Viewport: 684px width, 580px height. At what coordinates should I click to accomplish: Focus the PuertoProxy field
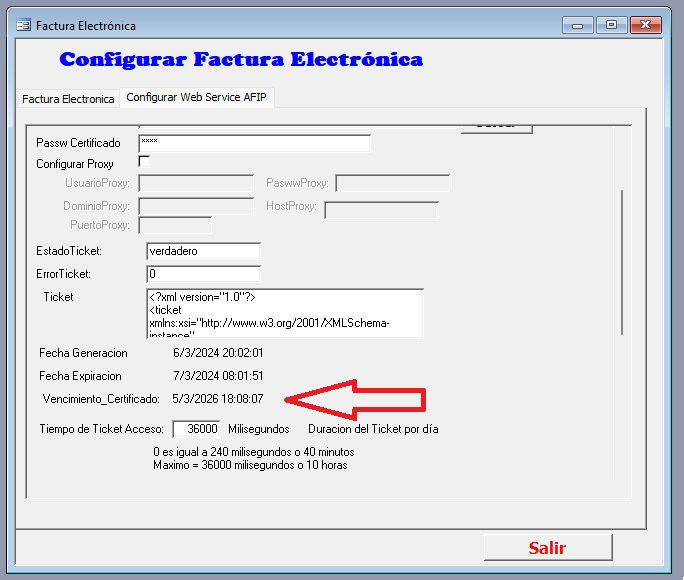pyautogui.click(x=174, y=226)
